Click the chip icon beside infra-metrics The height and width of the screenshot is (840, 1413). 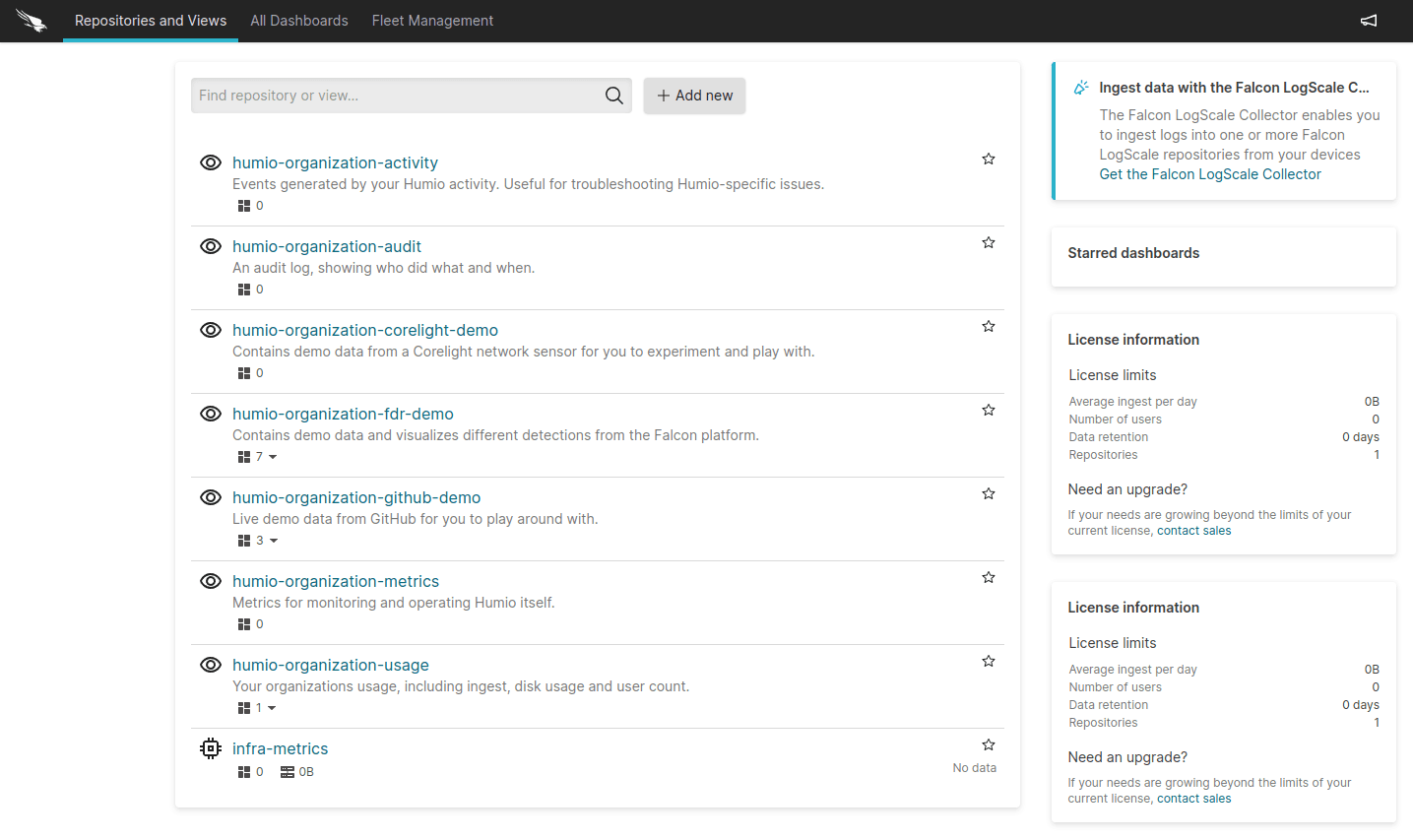click(x=211, y=748)
